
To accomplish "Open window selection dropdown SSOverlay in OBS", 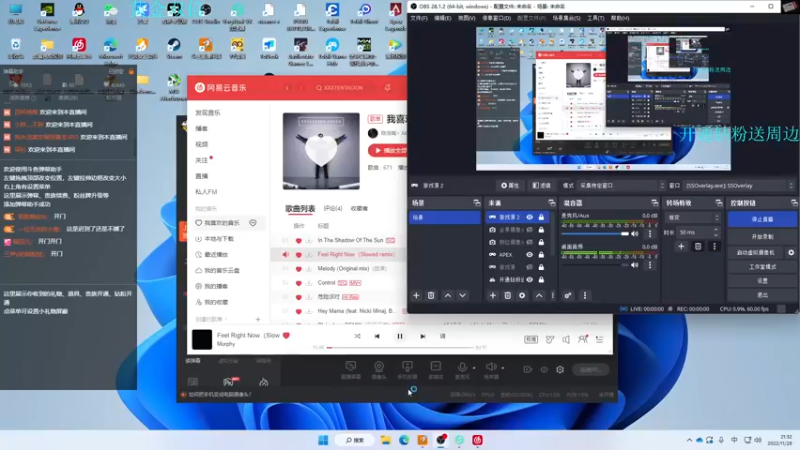I will pyautogui.click(x=739, y=186).
